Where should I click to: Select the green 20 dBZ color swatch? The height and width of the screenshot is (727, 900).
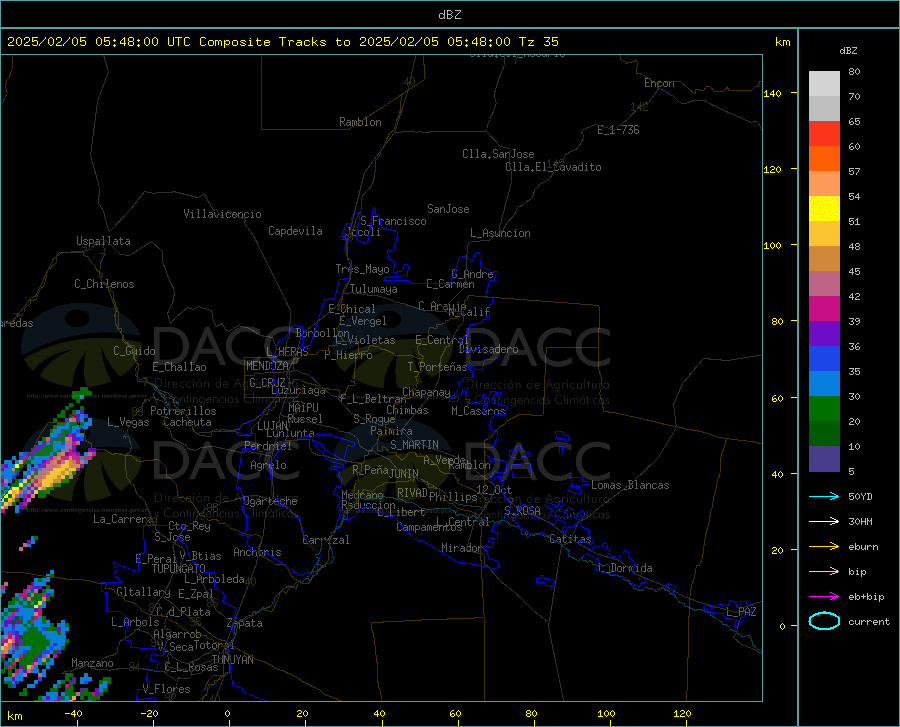(x=824, y=409)
